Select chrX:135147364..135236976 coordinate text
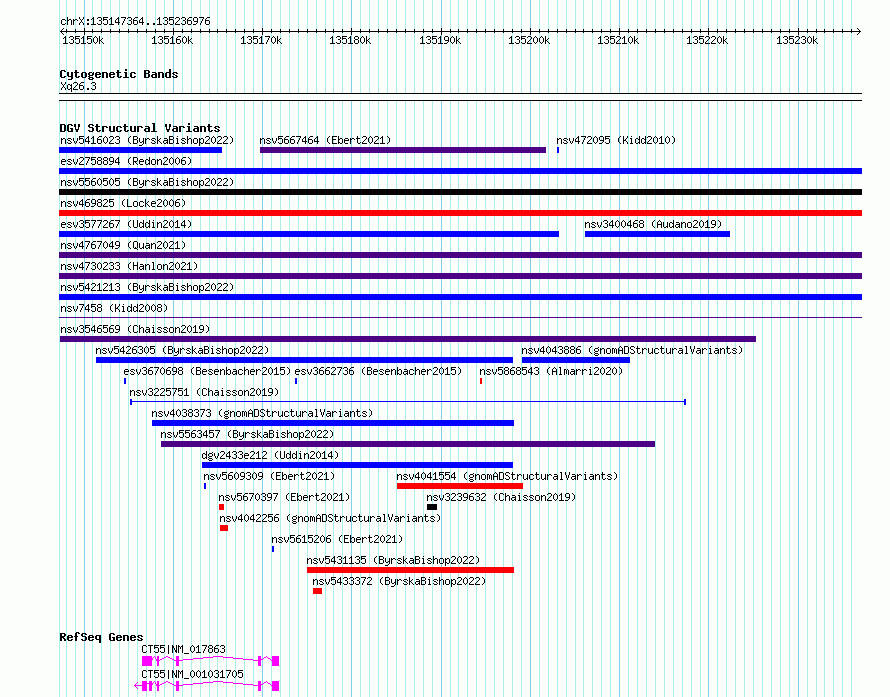The width and height of the screenshot is (890, 697). point(135,21)
